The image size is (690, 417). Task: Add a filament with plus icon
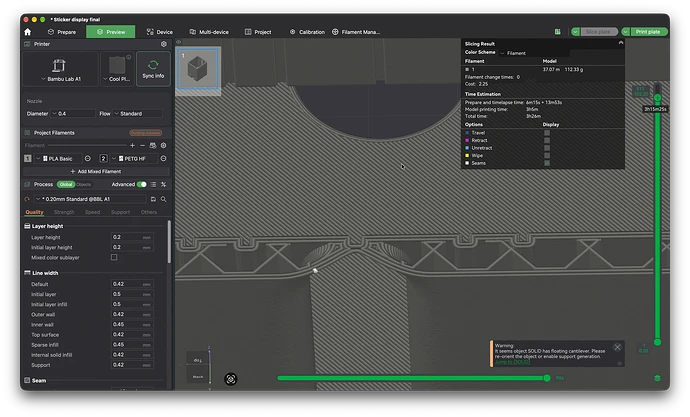[132, 145]
